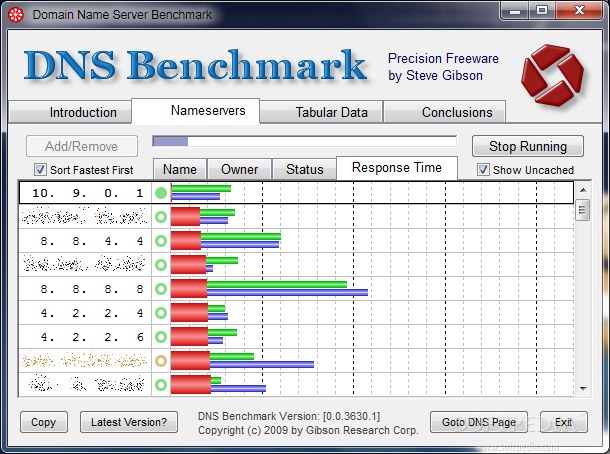Click the status circle for 8.8.4.4
This screenshot has height=454, width=610.
click(x=161, y=241)
